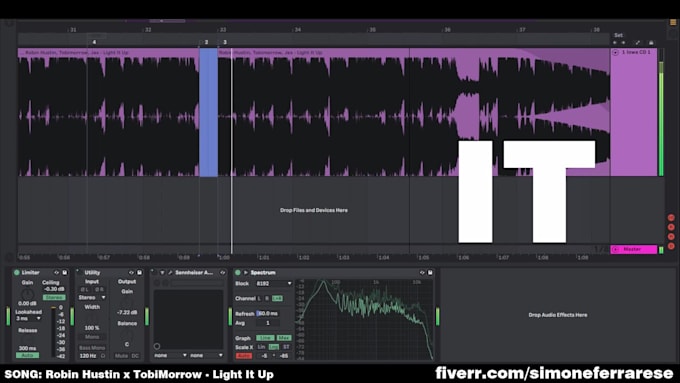680x383 pixels.
Task: Click timeline ruler marker 34
Action: coord(298,30)
